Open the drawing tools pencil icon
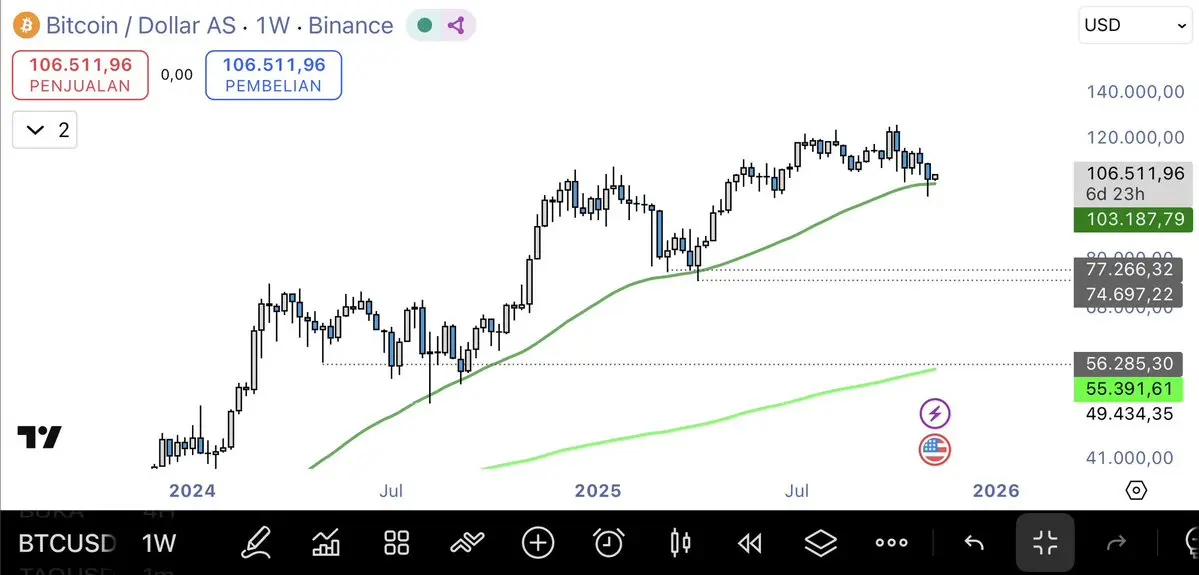Screen dimensions: 1199x575 [256, 544]
